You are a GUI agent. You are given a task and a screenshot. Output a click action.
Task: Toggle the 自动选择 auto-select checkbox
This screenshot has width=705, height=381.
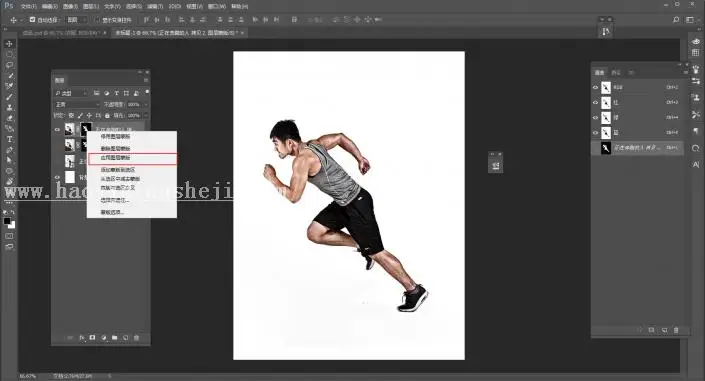click(x=32, y=20)
